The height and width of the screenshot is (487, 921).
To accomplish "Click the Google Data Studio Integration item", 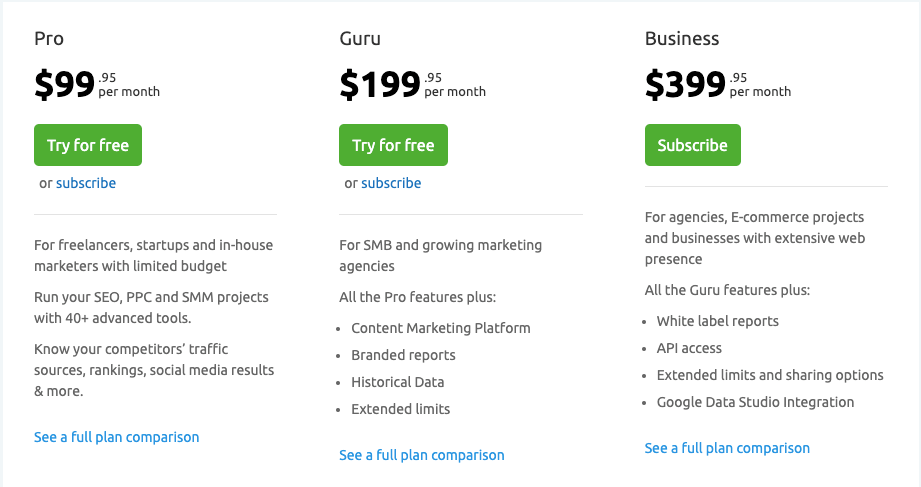I will [755, 402].
